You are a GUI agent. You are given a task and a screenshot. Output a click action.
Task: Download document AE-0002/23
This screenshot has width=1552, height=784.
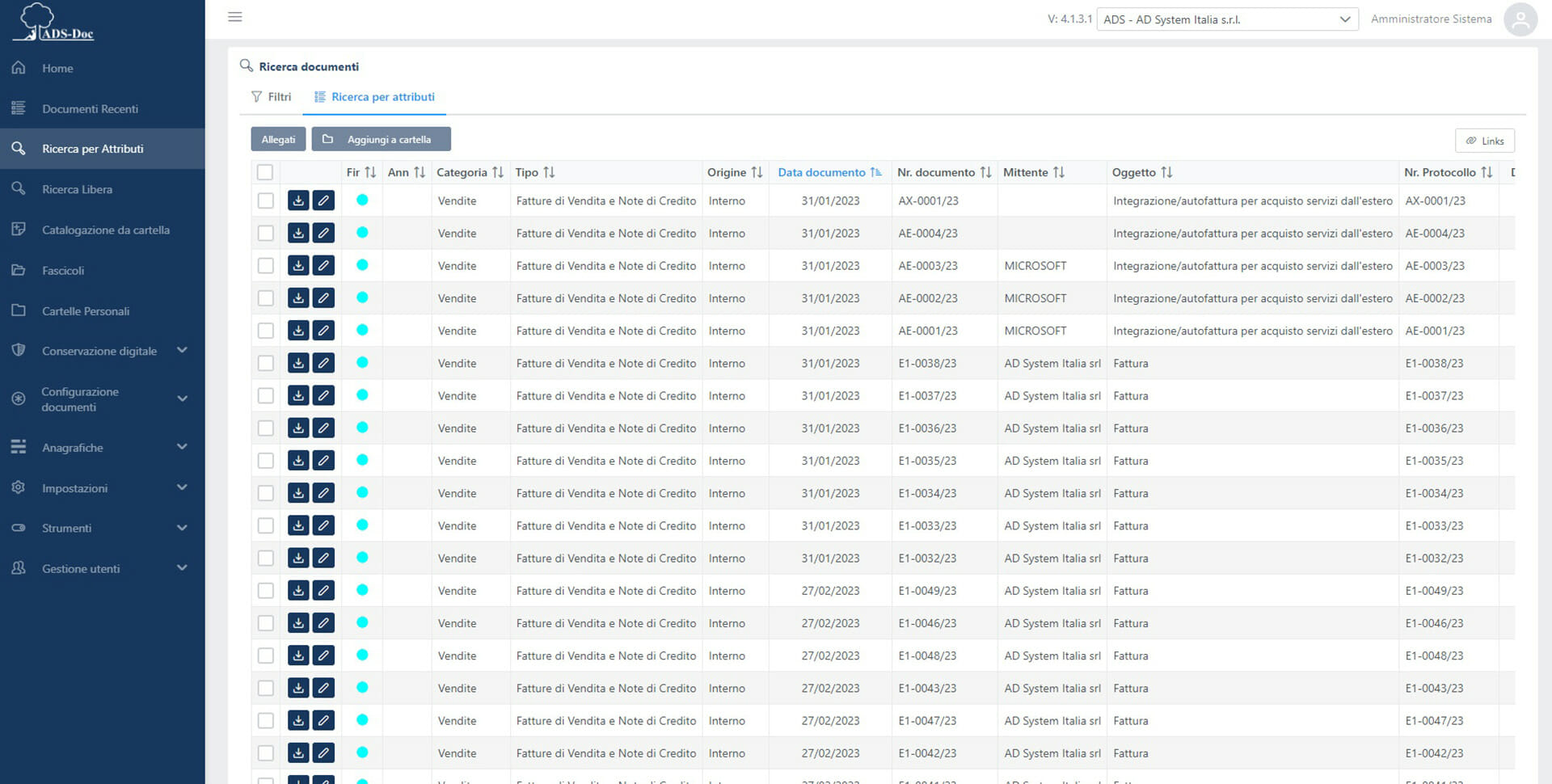pyautogui.click(x=298, y=298)
